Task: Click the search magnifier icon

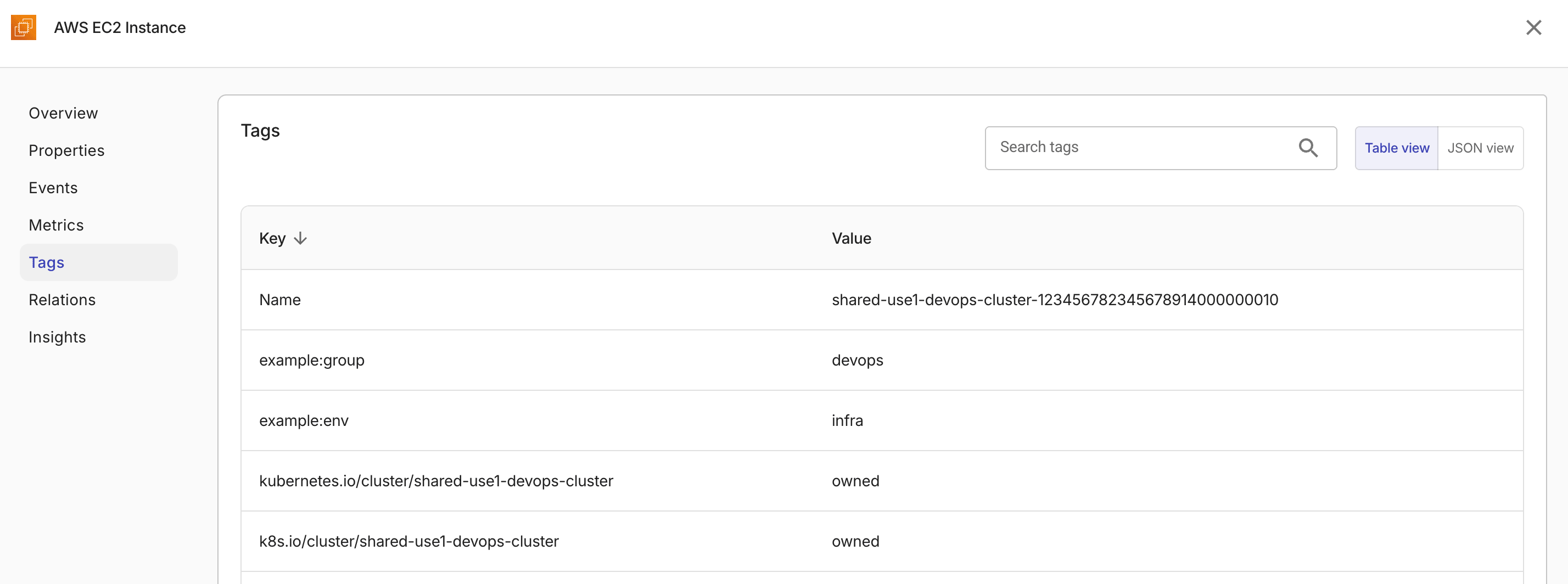Action: point(1308,148)
